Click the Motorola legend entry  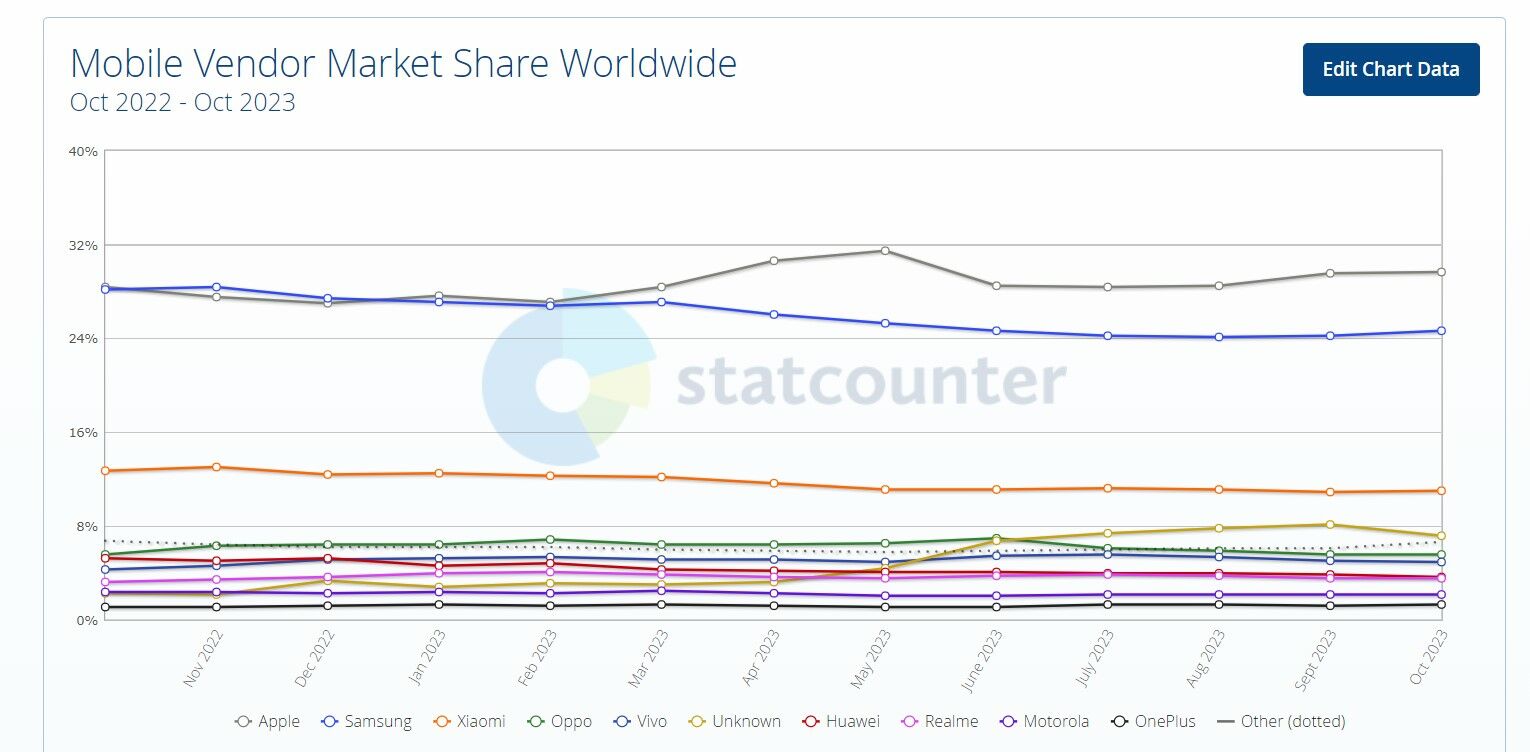[x=1045, y=721]
